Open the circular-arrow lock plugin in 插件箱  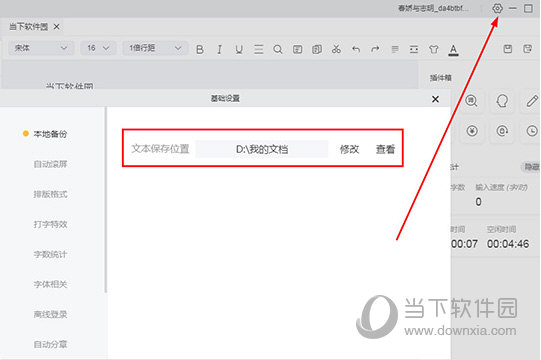click(x=502, y=131)
